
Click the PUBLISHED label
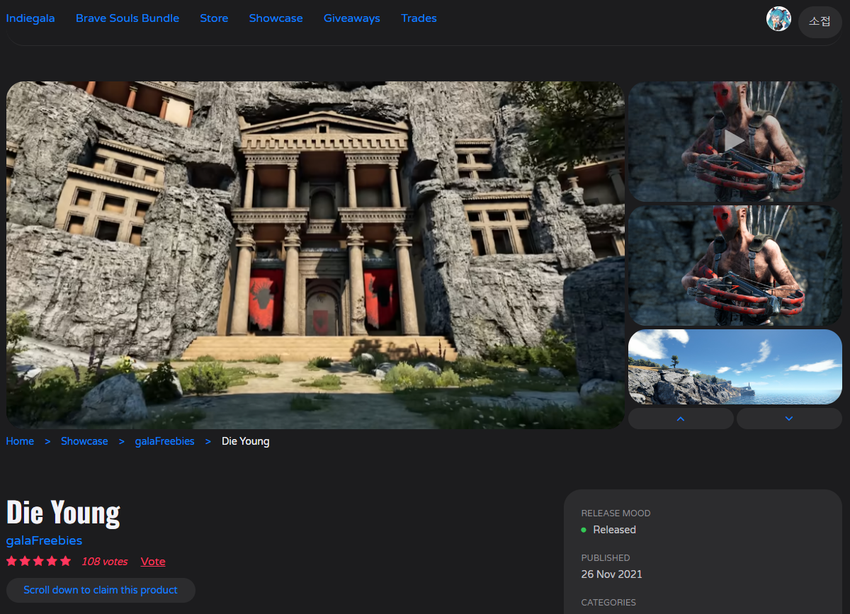pos(606,558)
